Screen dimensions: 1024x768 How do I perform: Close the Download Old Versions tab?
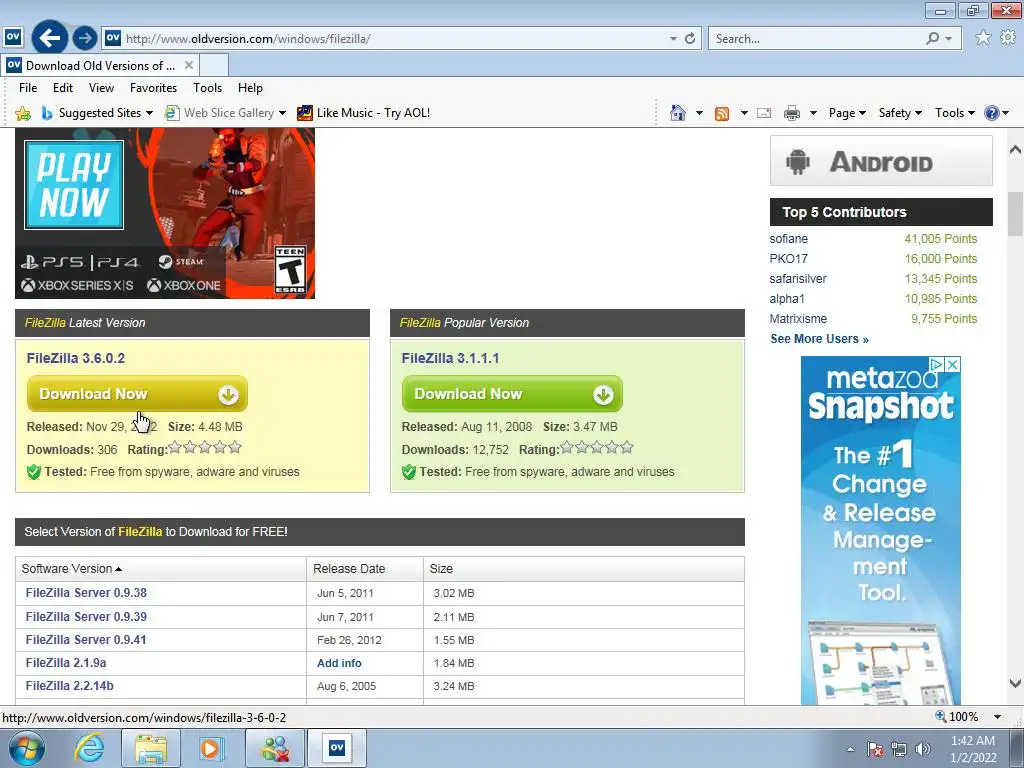[189, 65]
